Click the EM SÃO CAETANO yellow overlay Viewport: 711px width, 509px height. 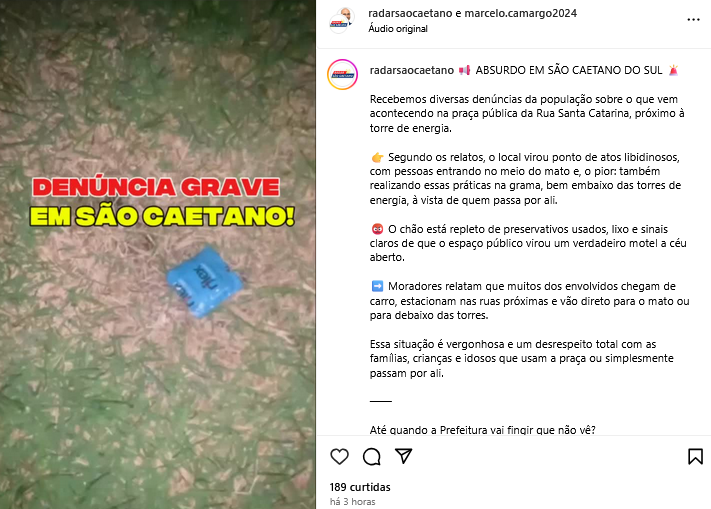pyautogui.click(x=162, y=216)
